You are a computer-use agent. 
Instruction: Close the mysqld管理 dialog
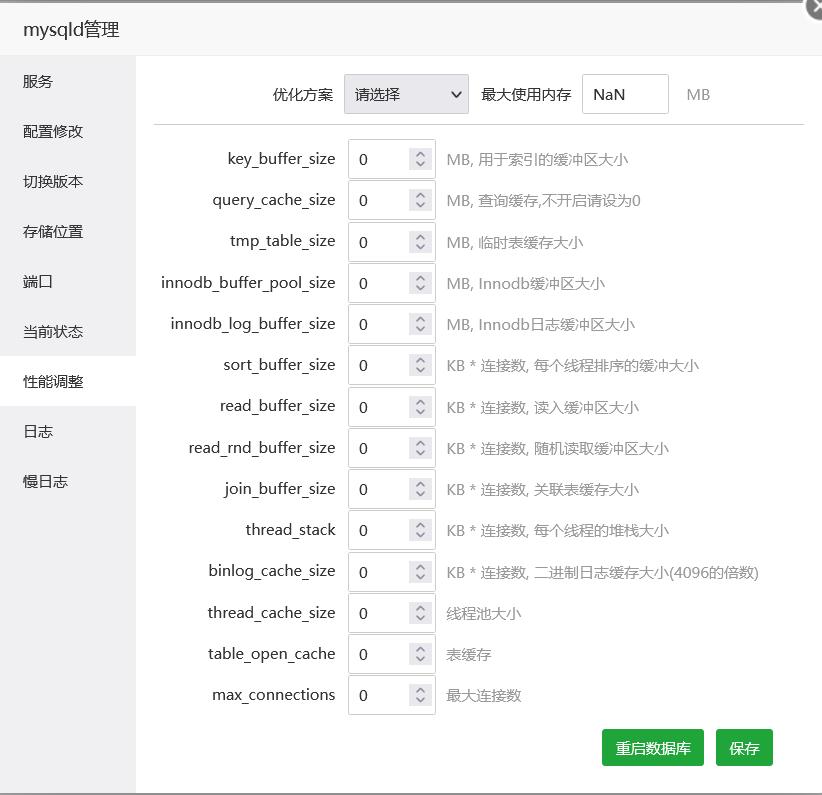pyautogui.click(x=815, y=7)
